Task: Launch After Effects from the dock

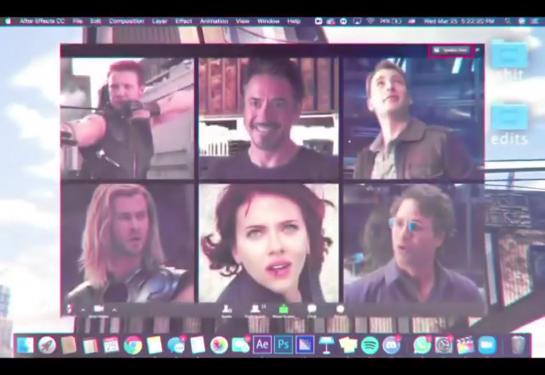Action: coord(262,345)
